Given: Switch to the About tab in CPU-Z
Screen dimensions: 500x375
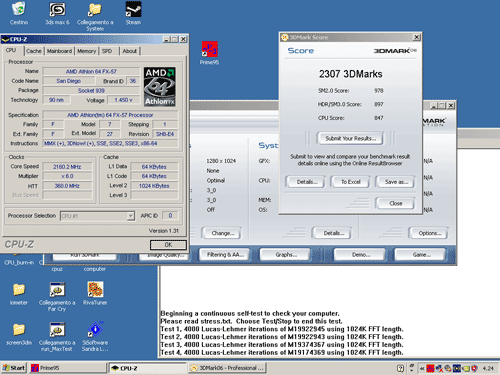Looking at the screenshot, I should coord(130,51).
